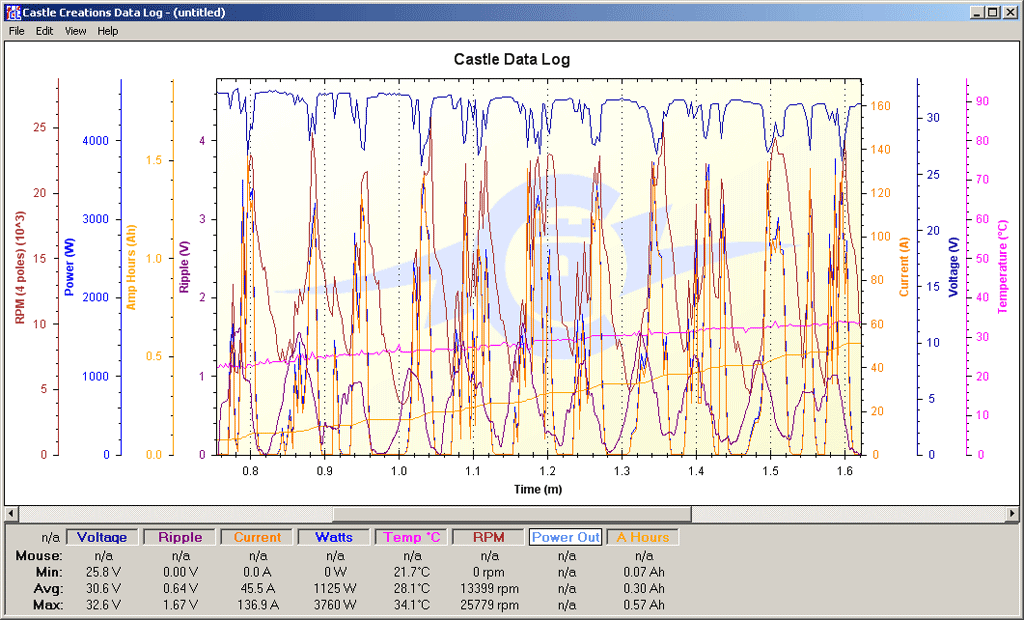The image size is (1024, 620).
Task: Toggle the Voltage series button
Action: [102, 537]
